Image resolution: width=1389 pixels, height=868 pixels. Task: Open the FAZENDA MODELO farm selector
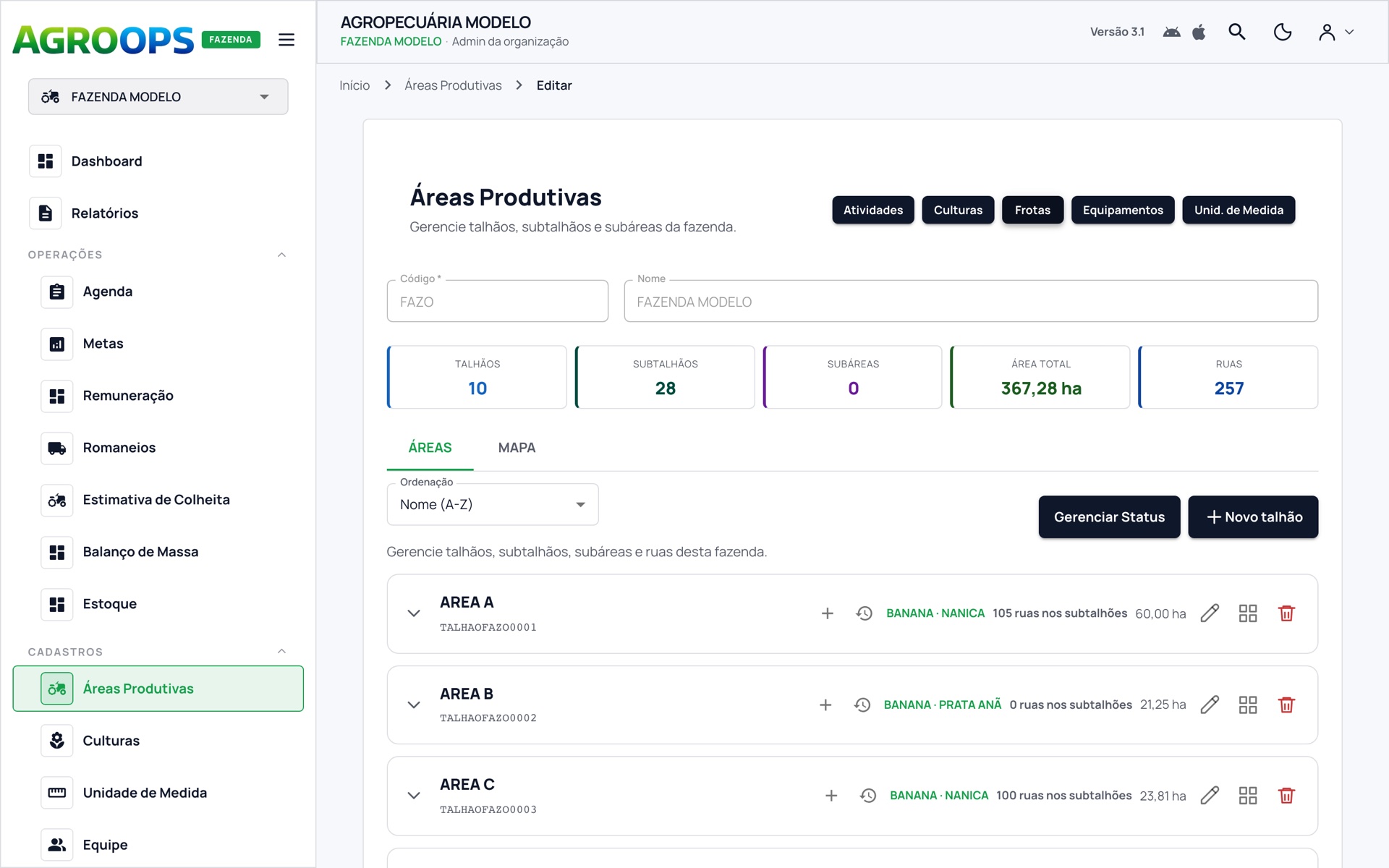pyautogui.click(x=158, y=97)
